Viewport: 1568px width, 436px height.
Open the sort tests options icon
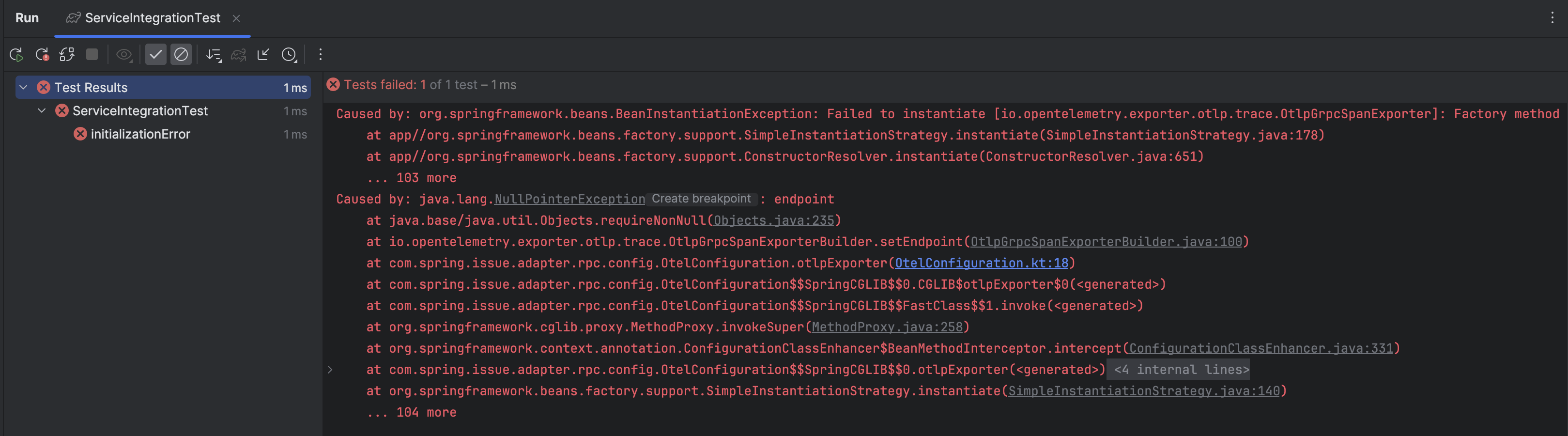click(x=214, y=55)
